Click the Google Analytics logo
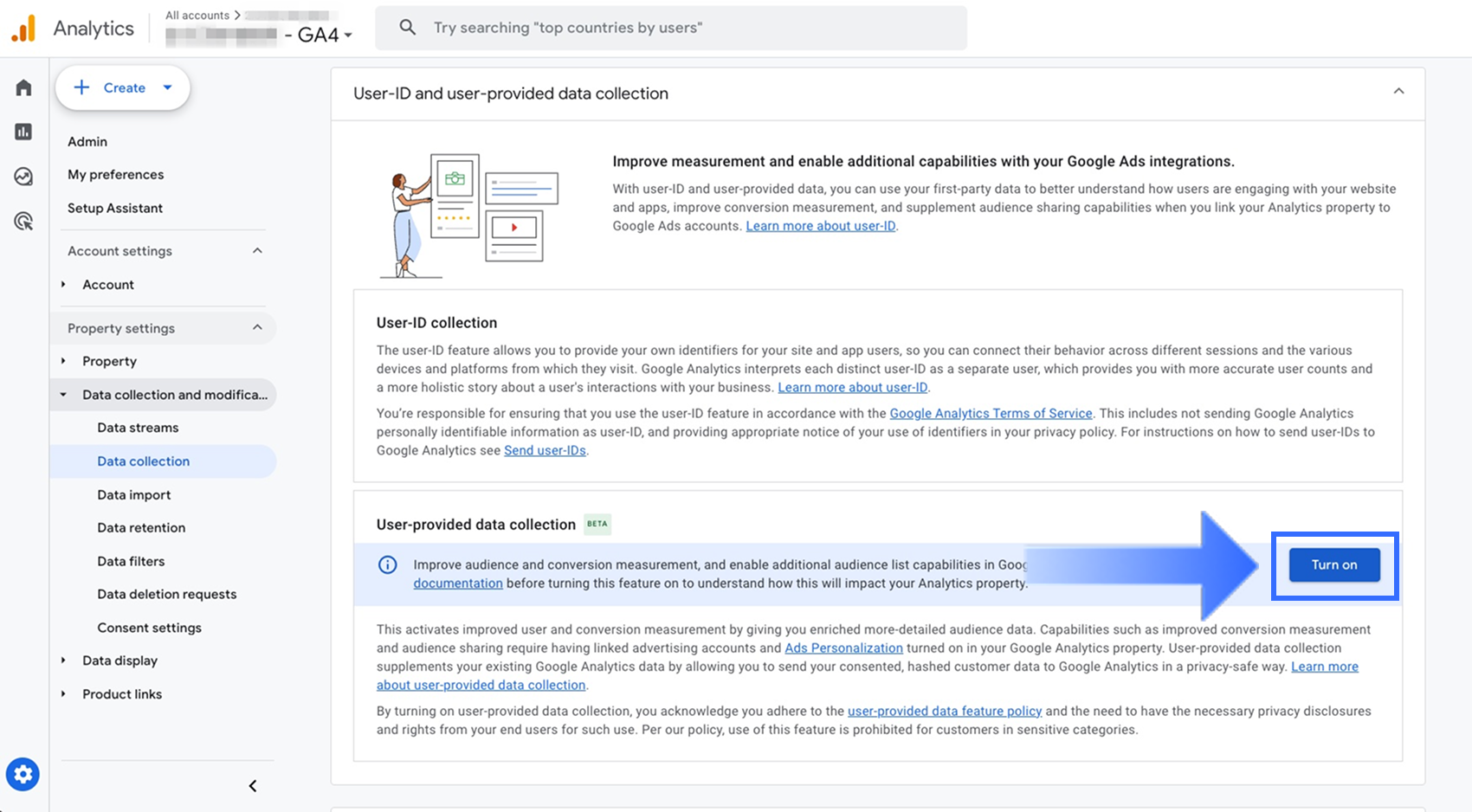1472x812 pixels. [x=23, y=29]
